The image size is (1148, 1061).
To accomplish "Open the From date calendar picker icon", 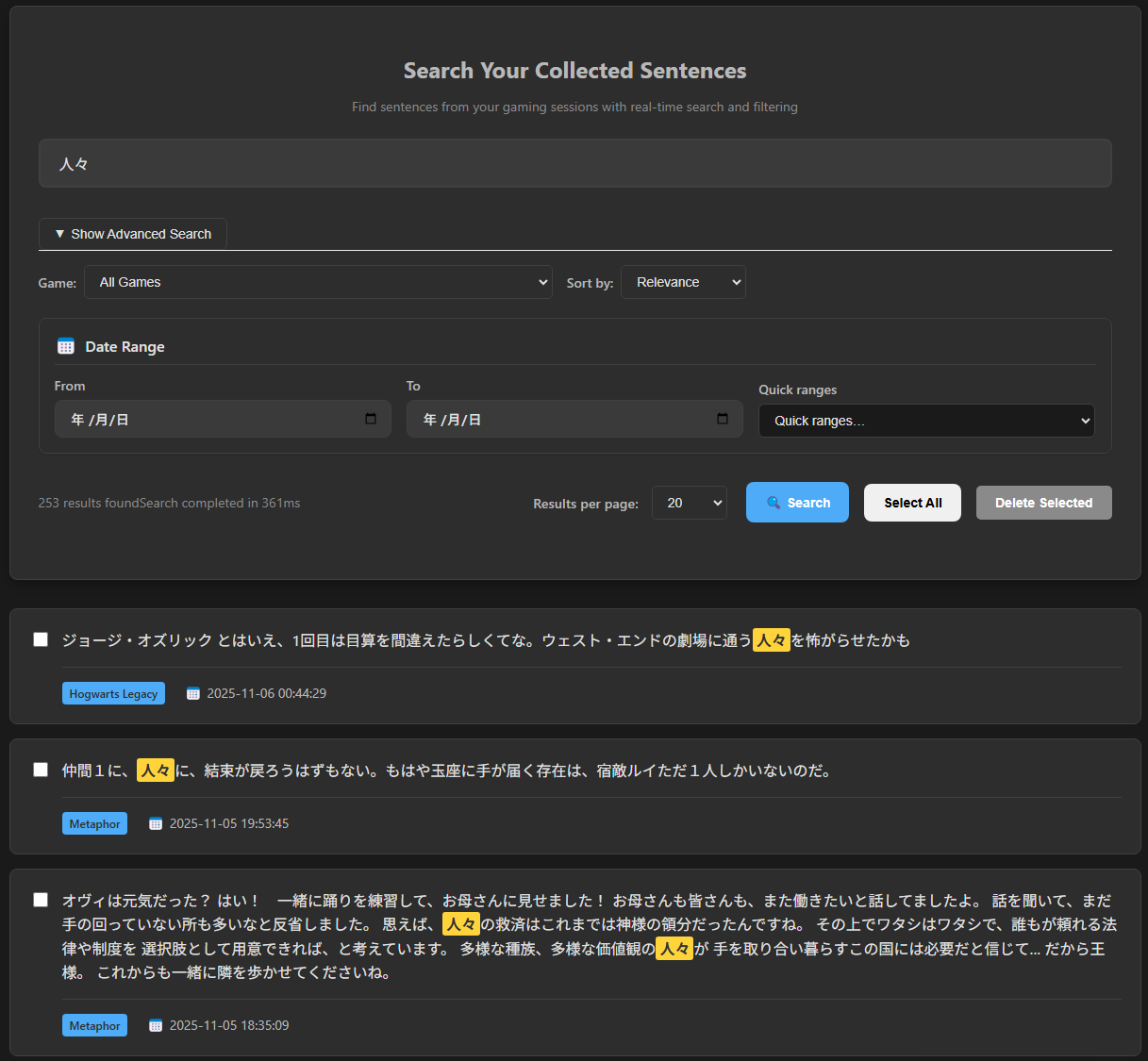I will coord(371,419).
